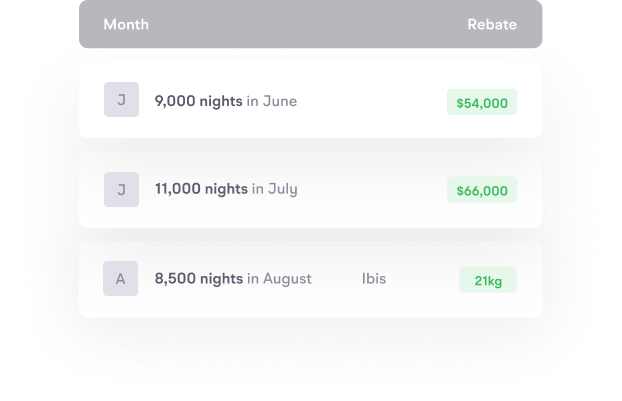Click the words "in July"
This screenshot has width=622, height=401.
click(274, 189)
